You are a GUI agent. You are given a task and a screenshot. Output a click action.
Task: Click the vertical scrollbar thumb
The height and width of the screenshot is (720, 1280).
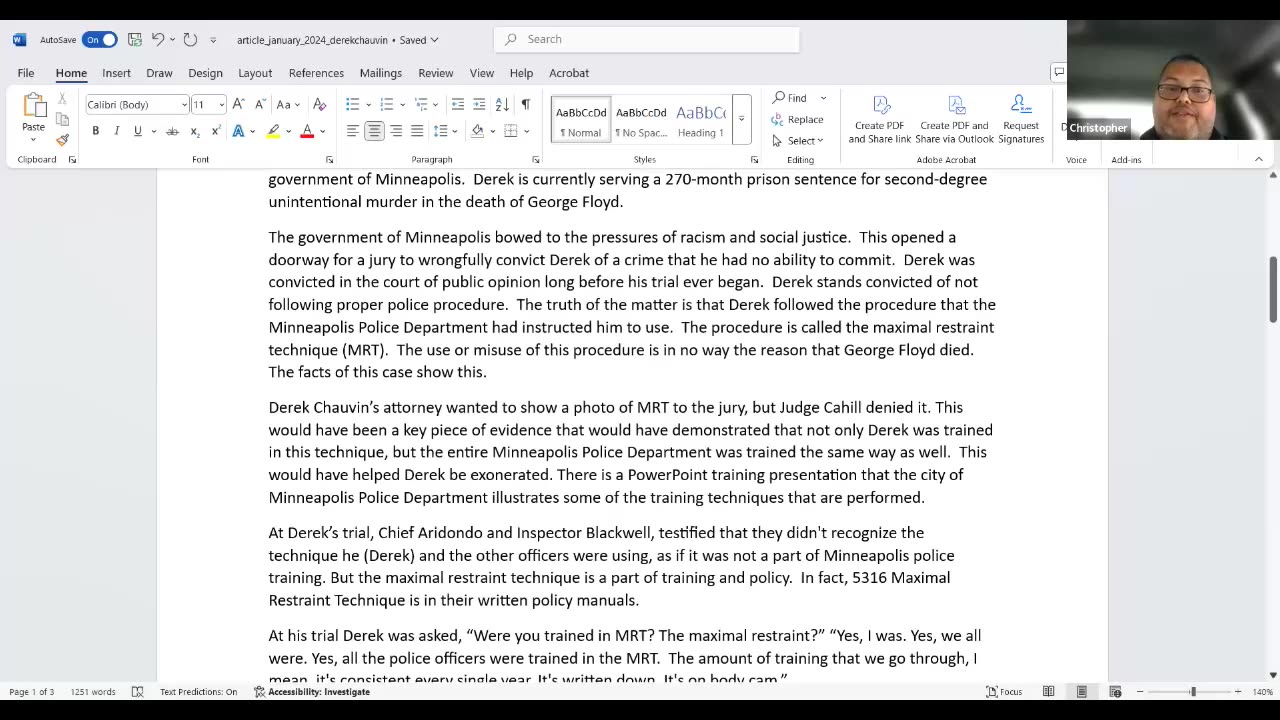click(x=1273, y=289)
